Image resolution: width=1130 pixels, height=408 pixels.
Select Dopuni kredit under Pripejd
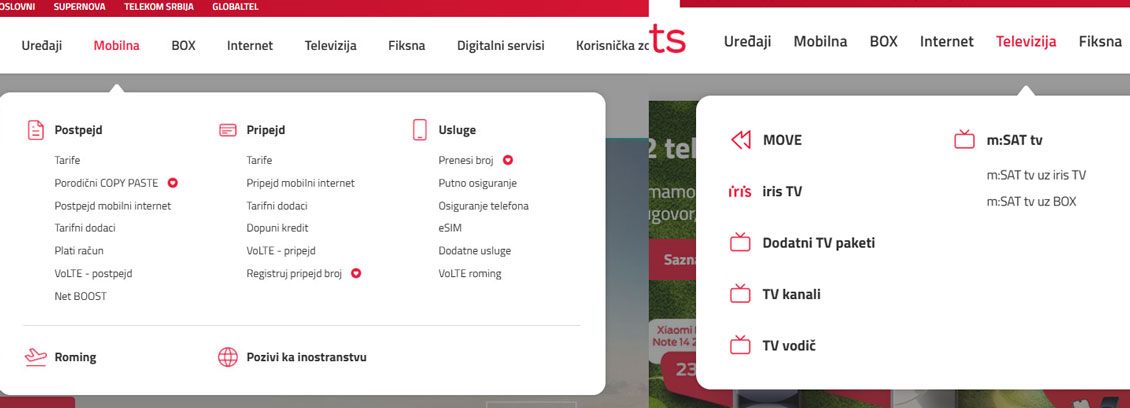coord(277,228)
